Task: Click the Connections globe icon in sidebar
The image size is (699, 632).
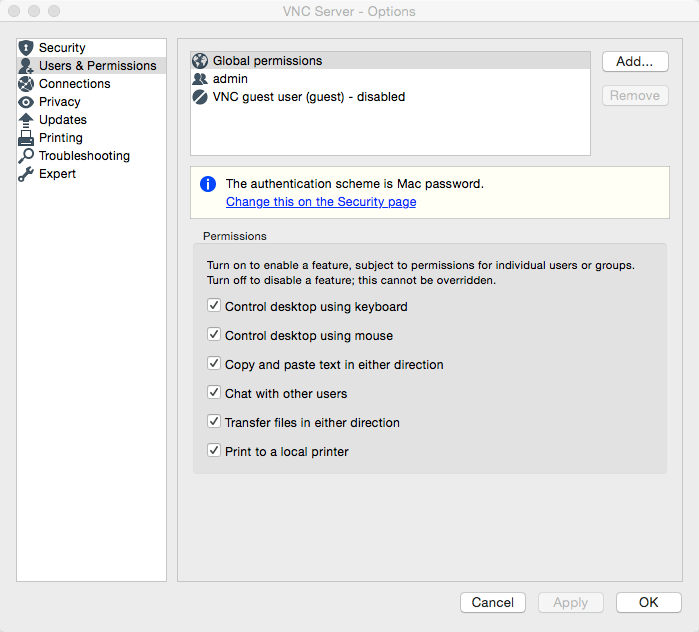Action: click(26, 84)
